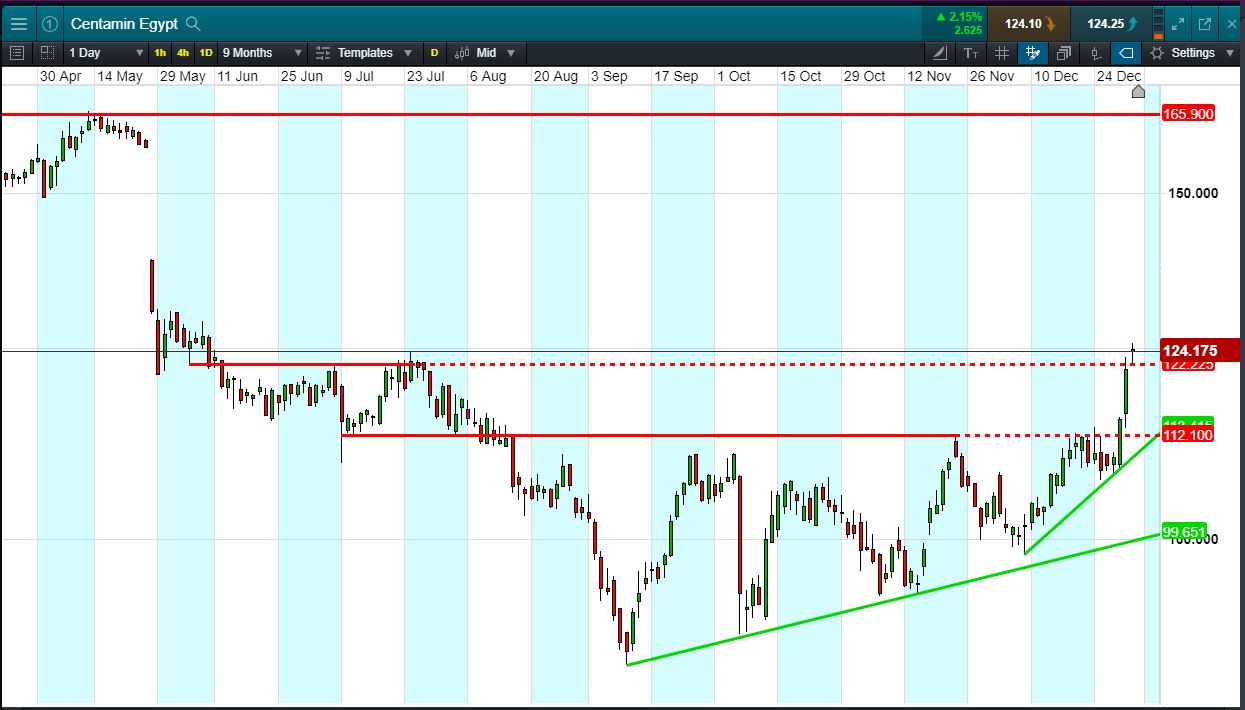This screenshot has height=710, width=1245.
Task: Search for an instrument with the magnifier icon
Action: click(x=194, y=23)
